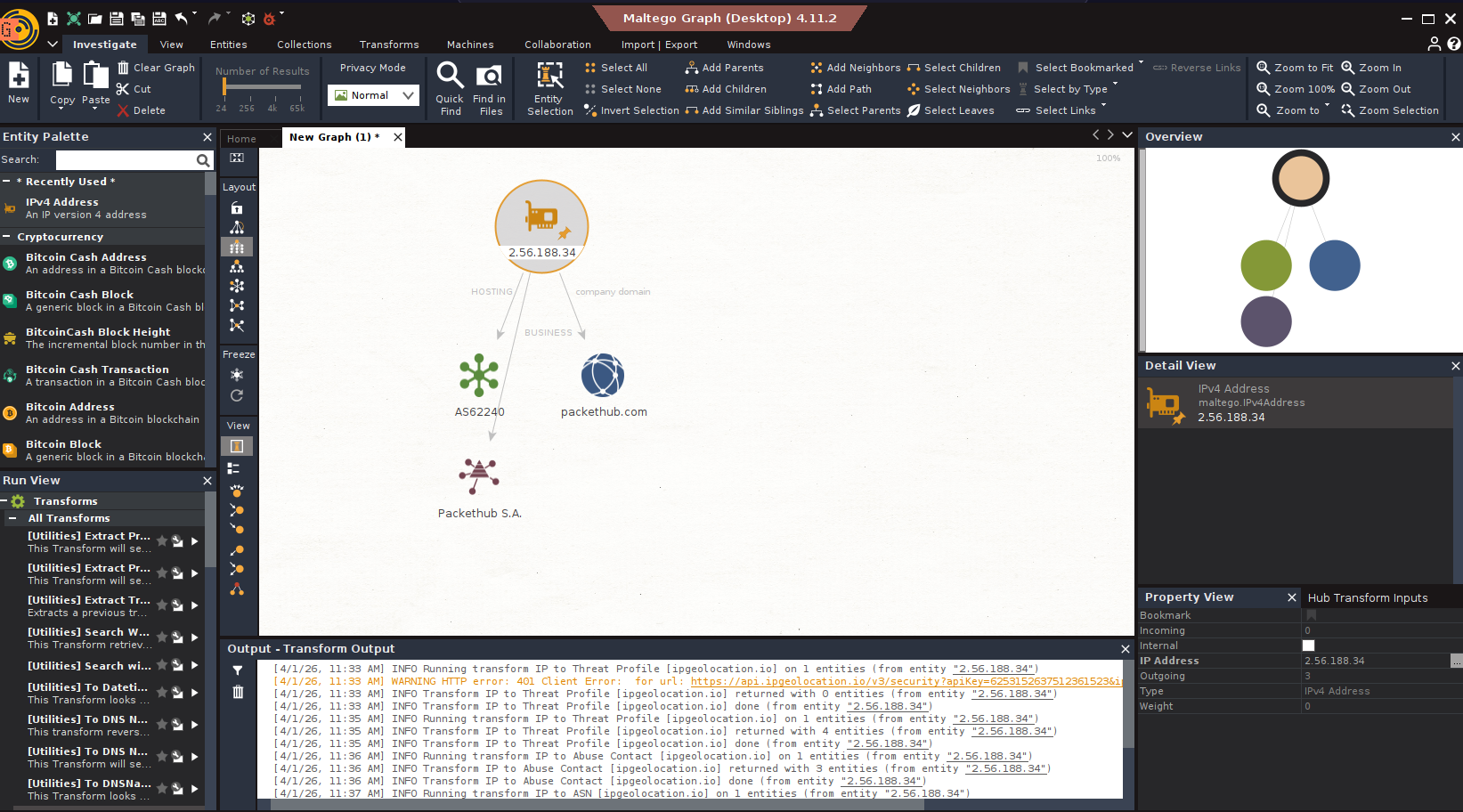
Task: Click the undo arrow icon
Action: point(182,19)
